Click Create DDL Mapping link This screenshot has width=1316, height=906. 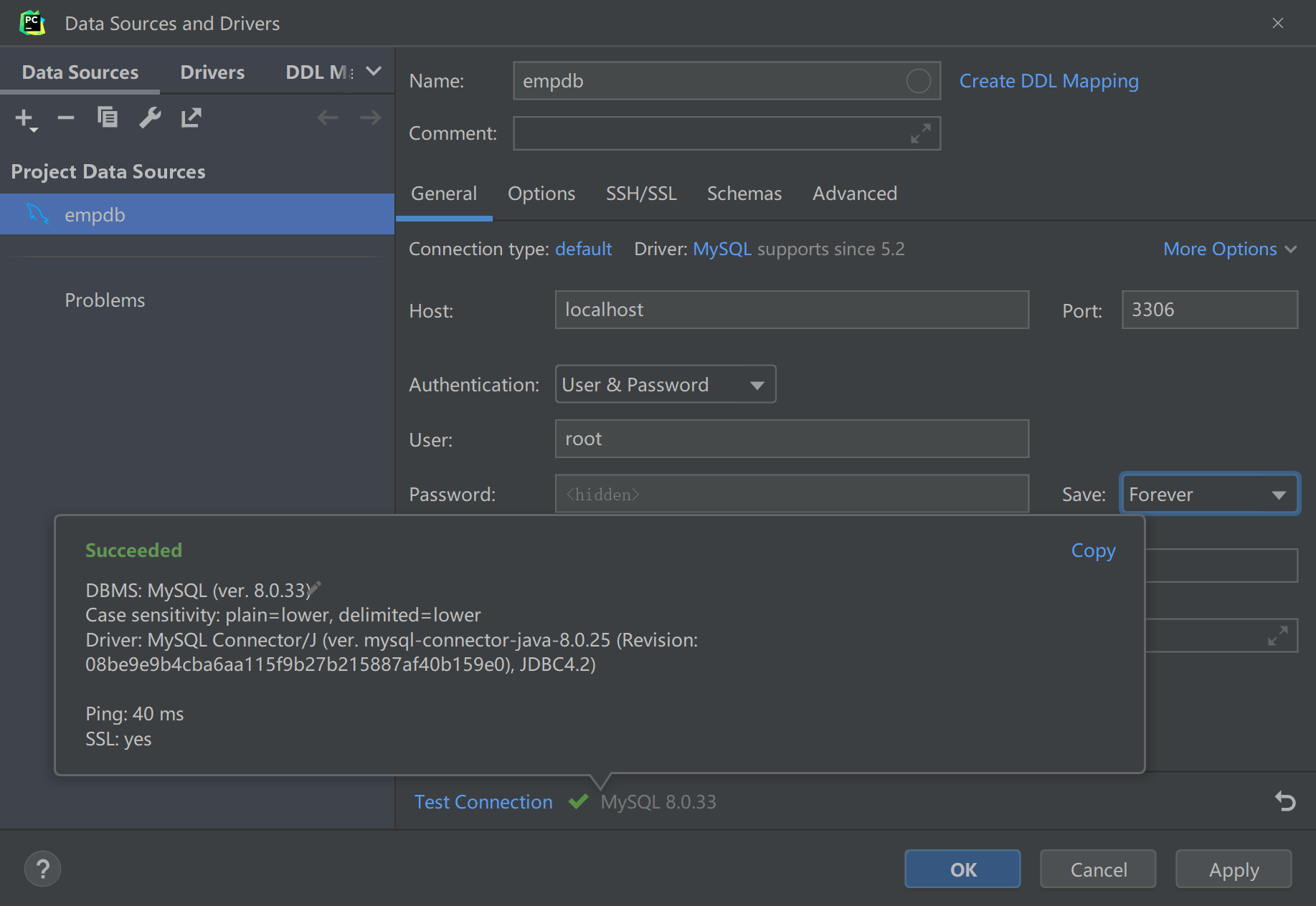click(x=1049, y=81)
